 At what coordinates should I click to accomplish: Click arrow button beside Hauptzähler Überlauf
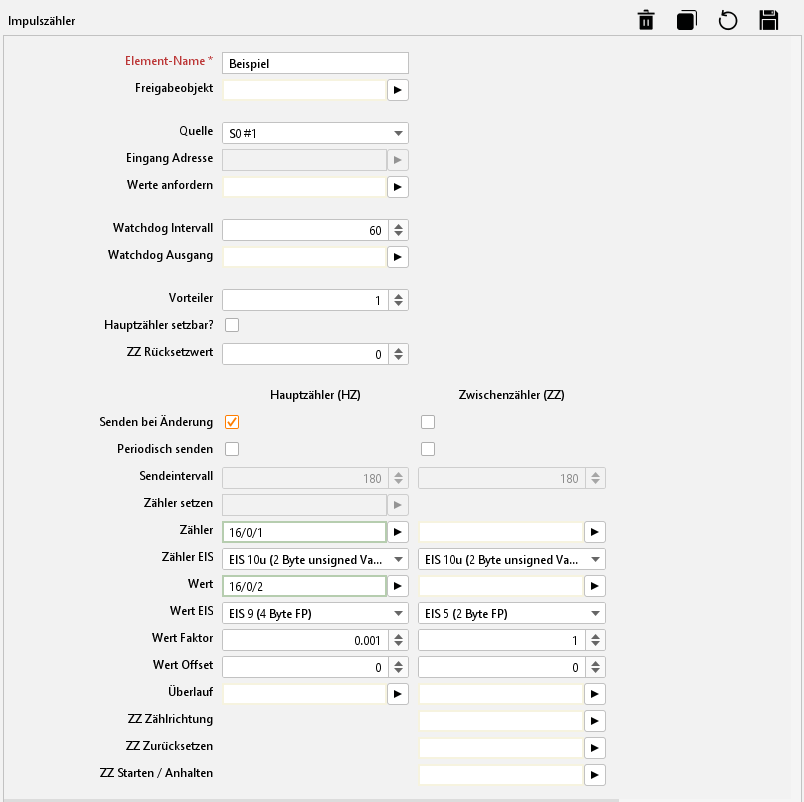[x=398, y=692]
